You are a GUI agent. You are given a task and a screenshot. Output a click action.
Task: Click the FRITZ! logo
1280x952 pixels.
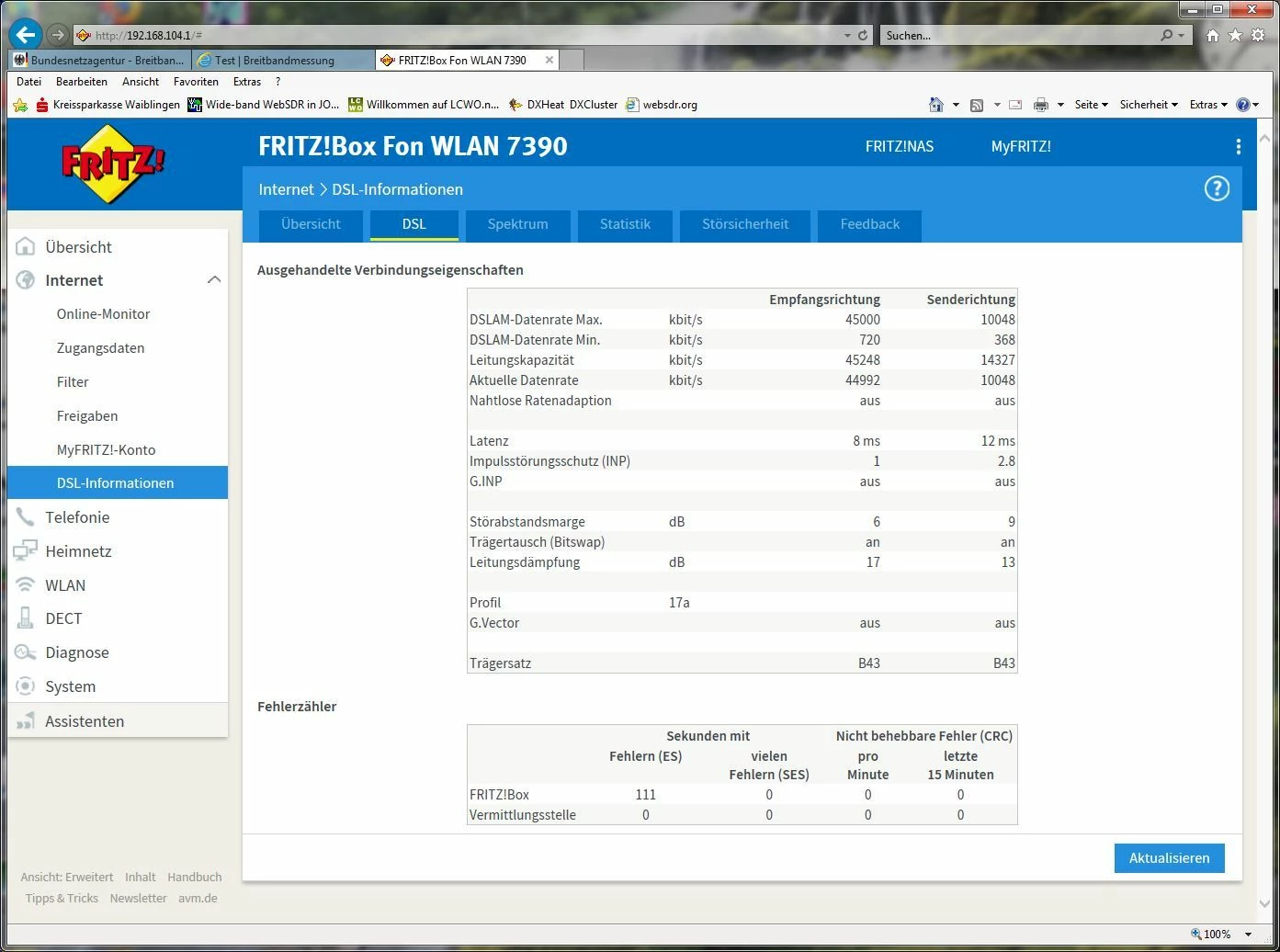click(x=113, y=165)
